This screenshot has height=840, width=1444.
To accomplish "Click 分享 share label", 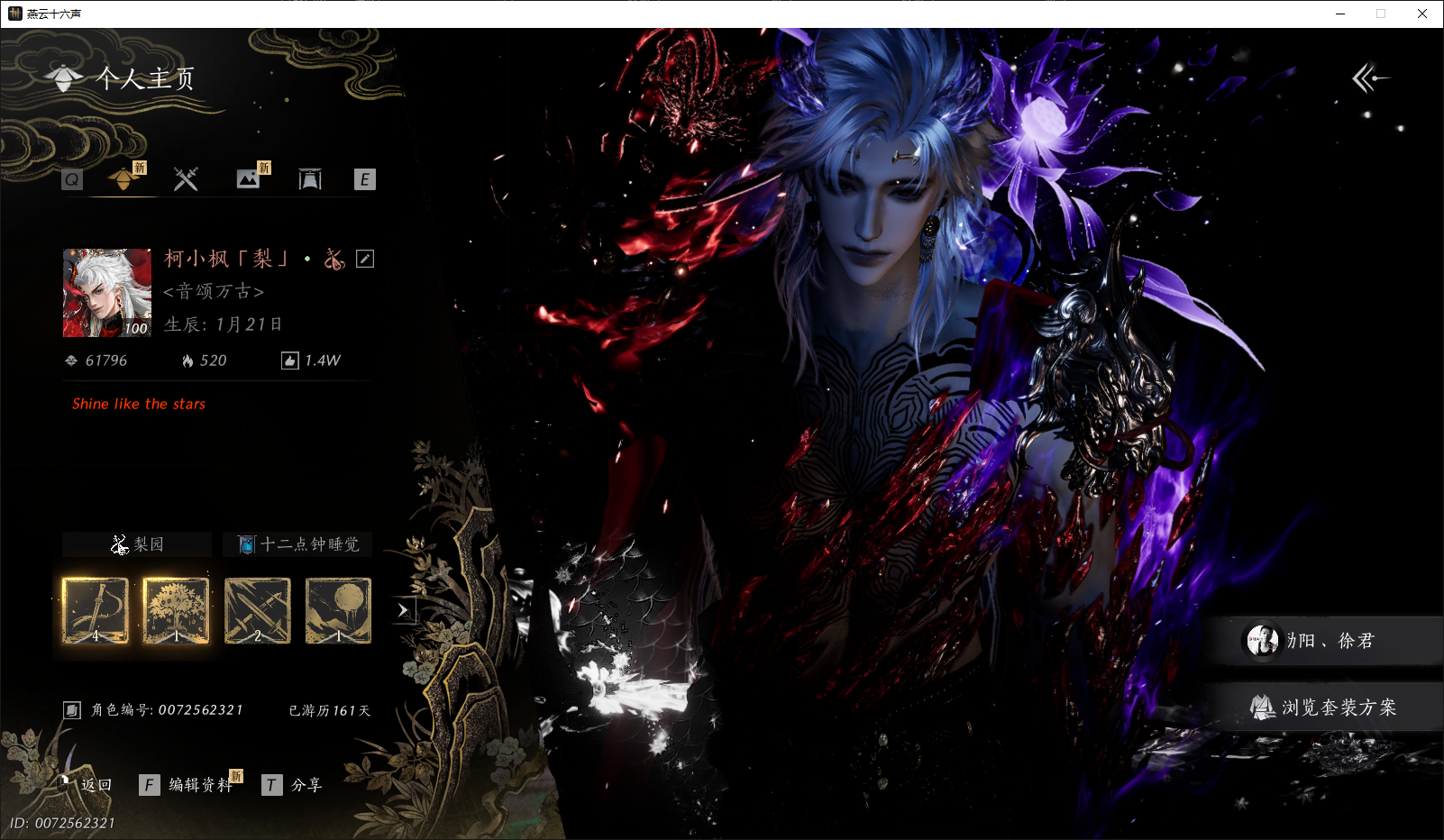I will point(306,785).
